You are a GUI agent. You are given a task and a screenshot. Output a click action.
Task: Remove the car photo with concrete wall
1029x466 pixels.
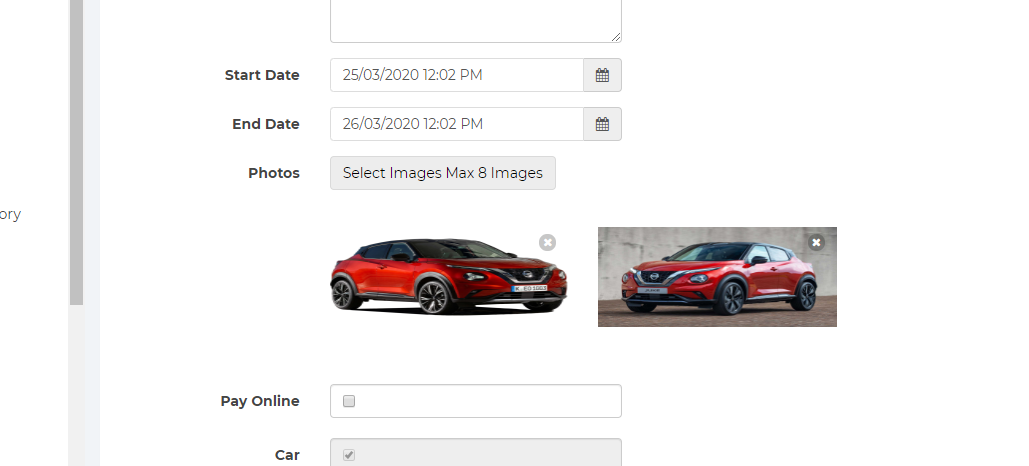click(x=816, y=243)
